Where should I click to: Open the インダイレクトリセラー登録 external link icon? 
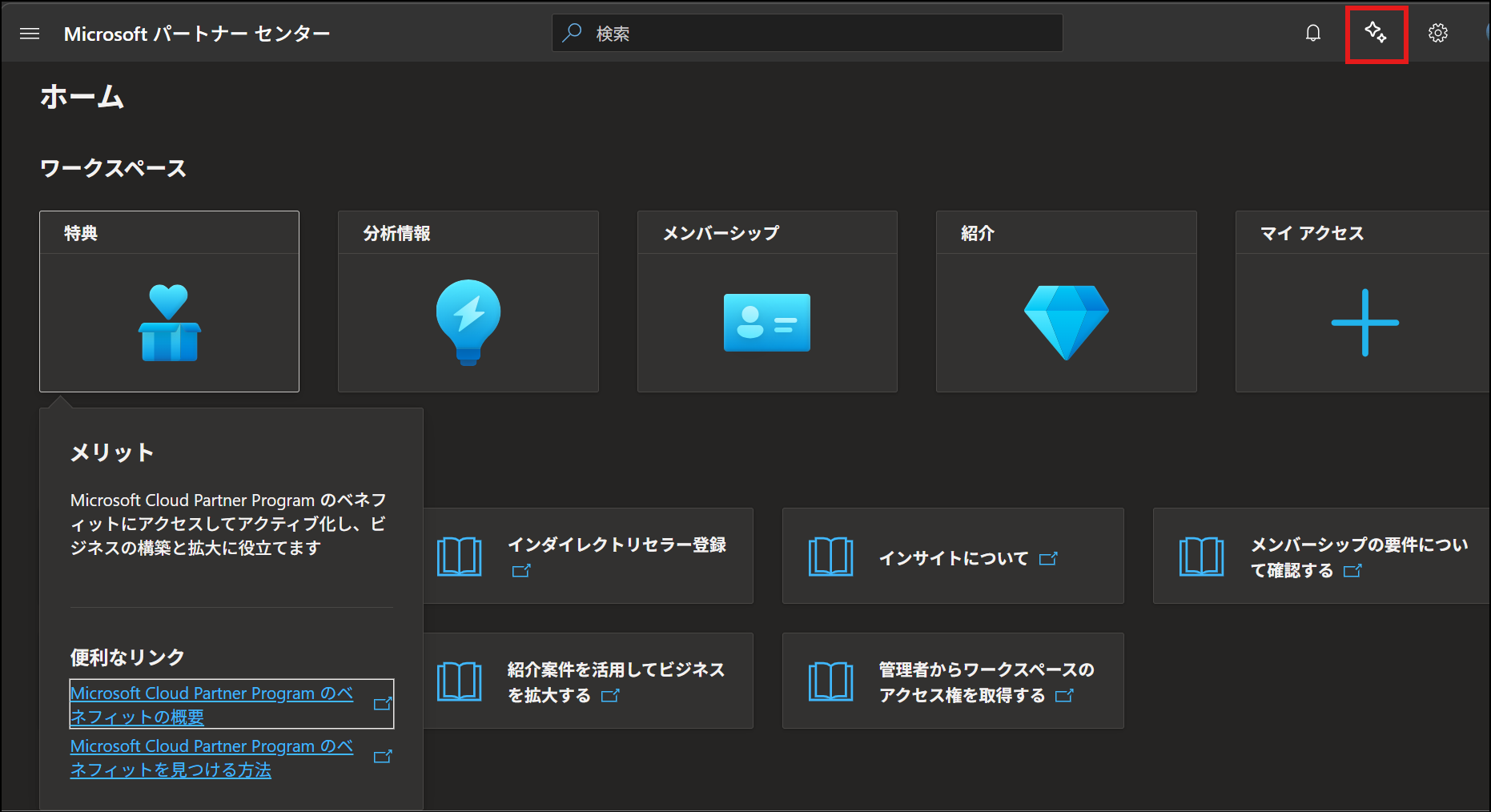click(522, 570)
